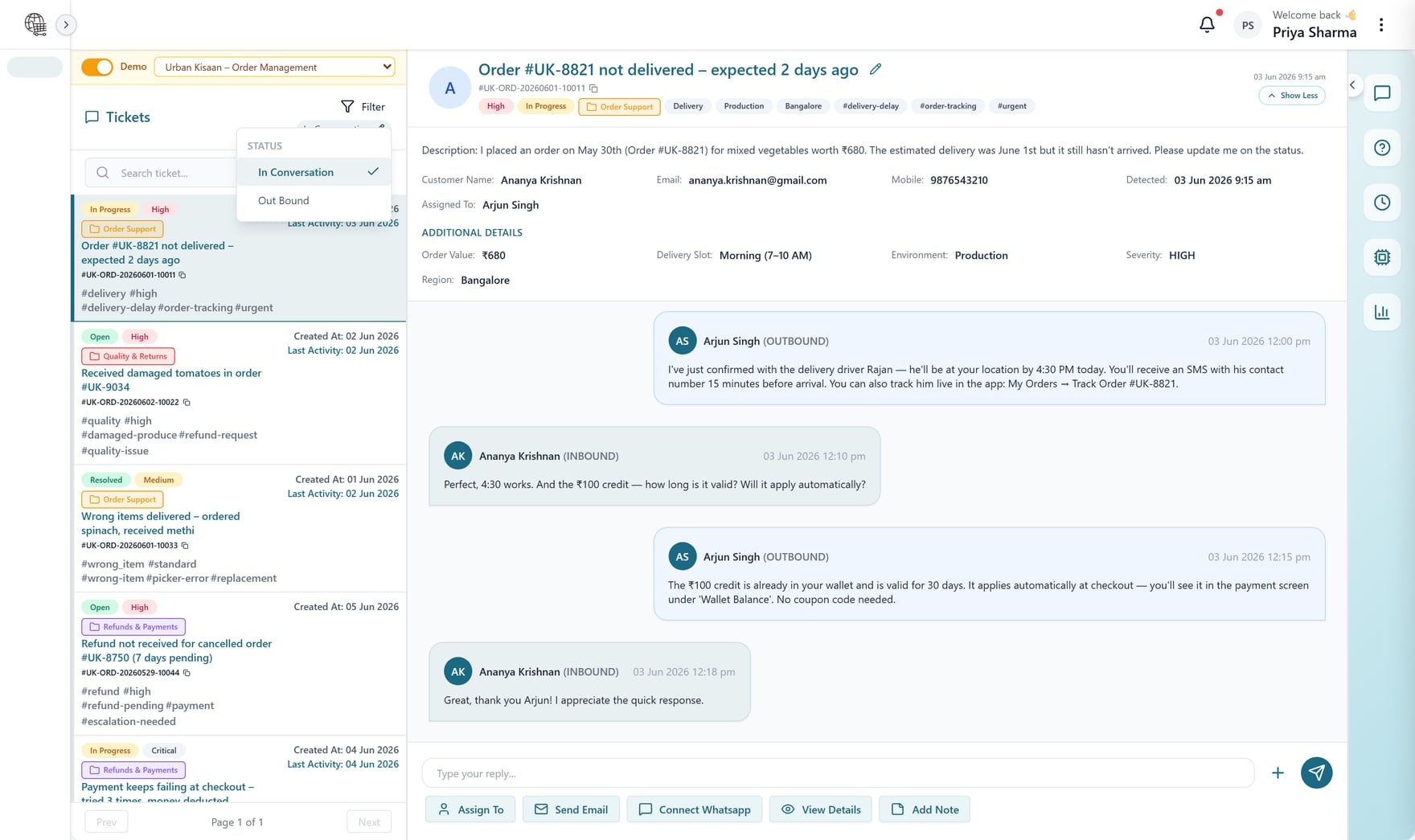Collapse the right panel with the chevron

tap(1352, 84)
